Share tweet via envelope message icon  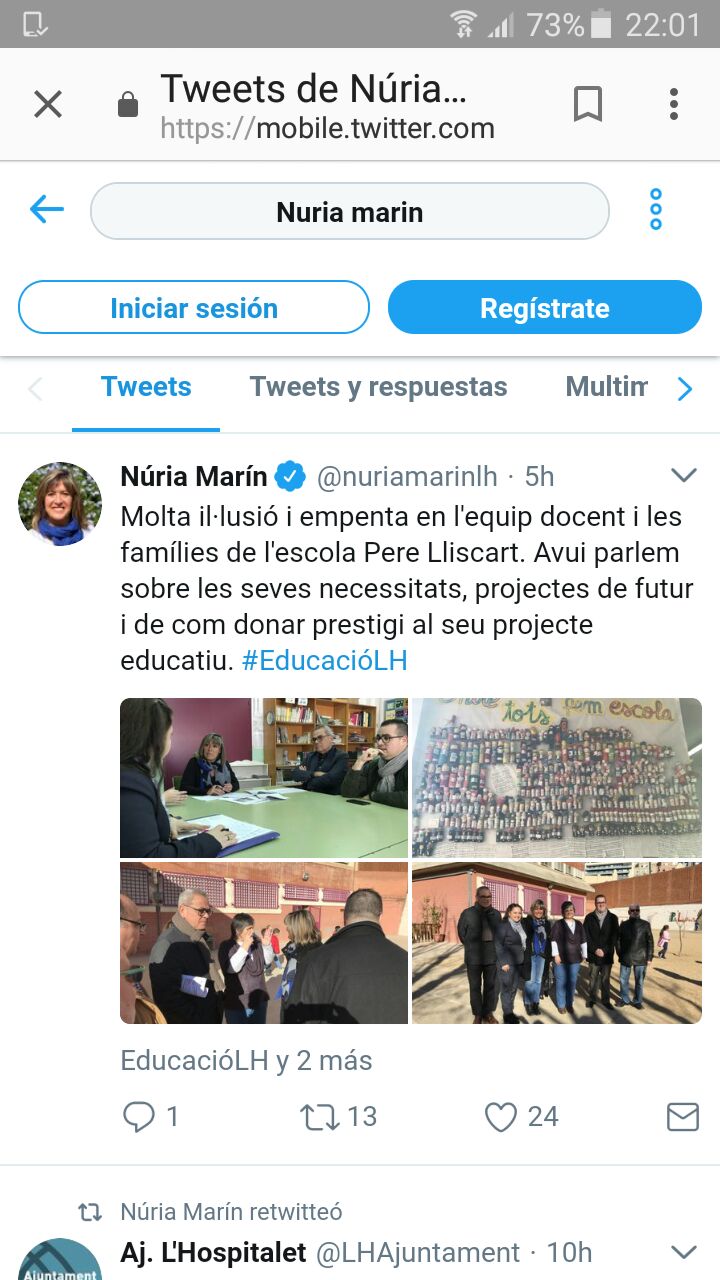[682, 1116]
